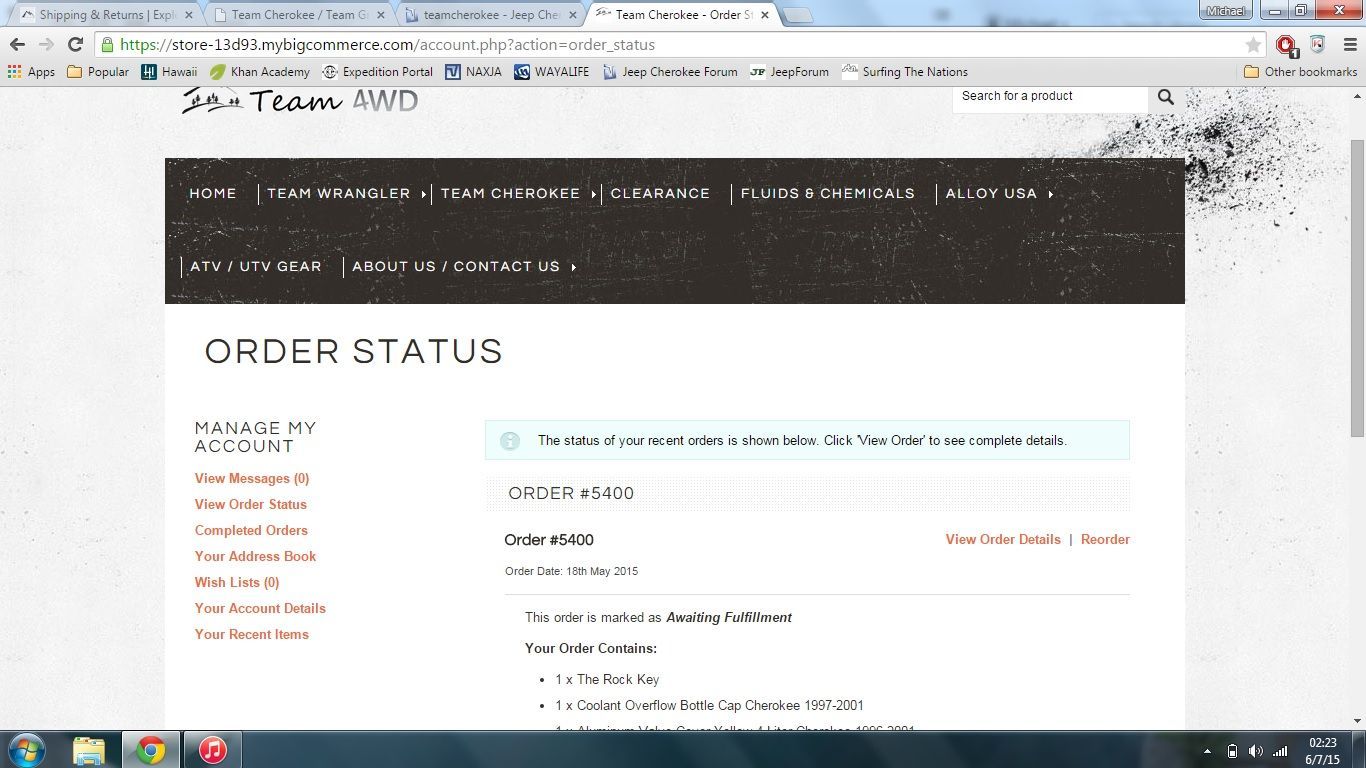Open the Windows Start menu
1366x768 pixels.
pyautogui.click(x=26, y=749)
